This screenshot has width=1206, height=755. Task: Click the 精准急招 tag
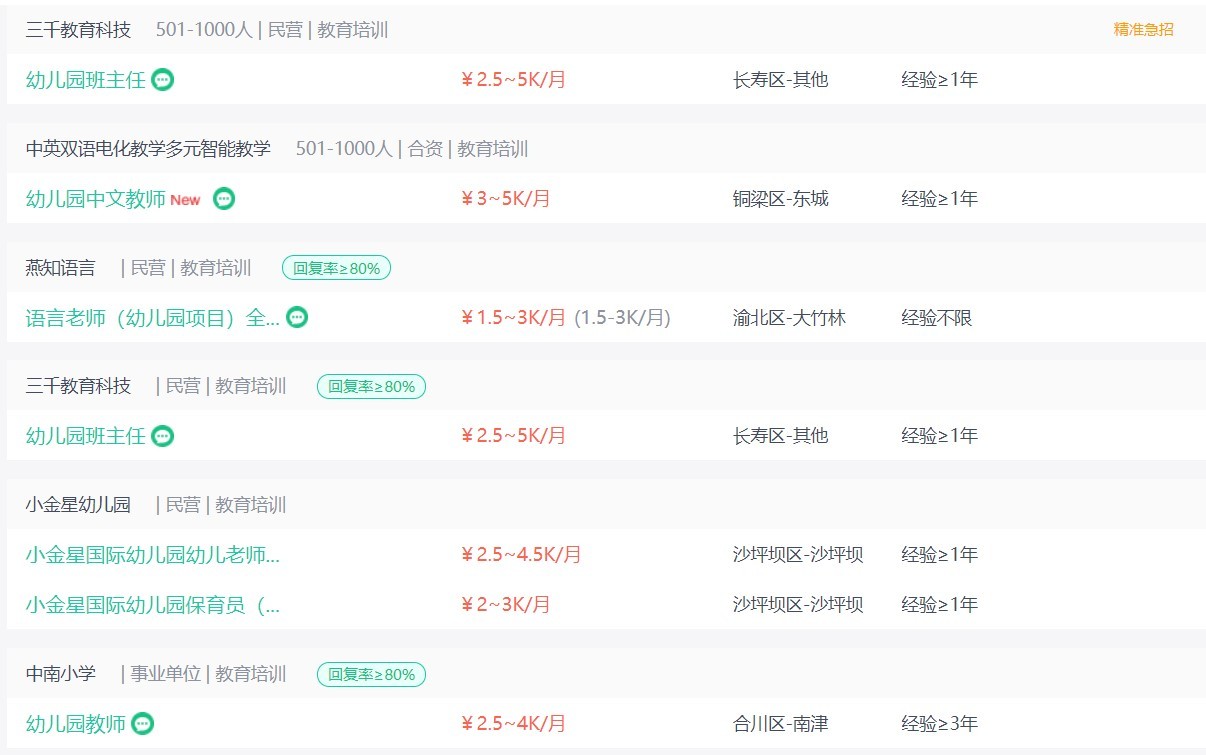(x=1144, y=30)
